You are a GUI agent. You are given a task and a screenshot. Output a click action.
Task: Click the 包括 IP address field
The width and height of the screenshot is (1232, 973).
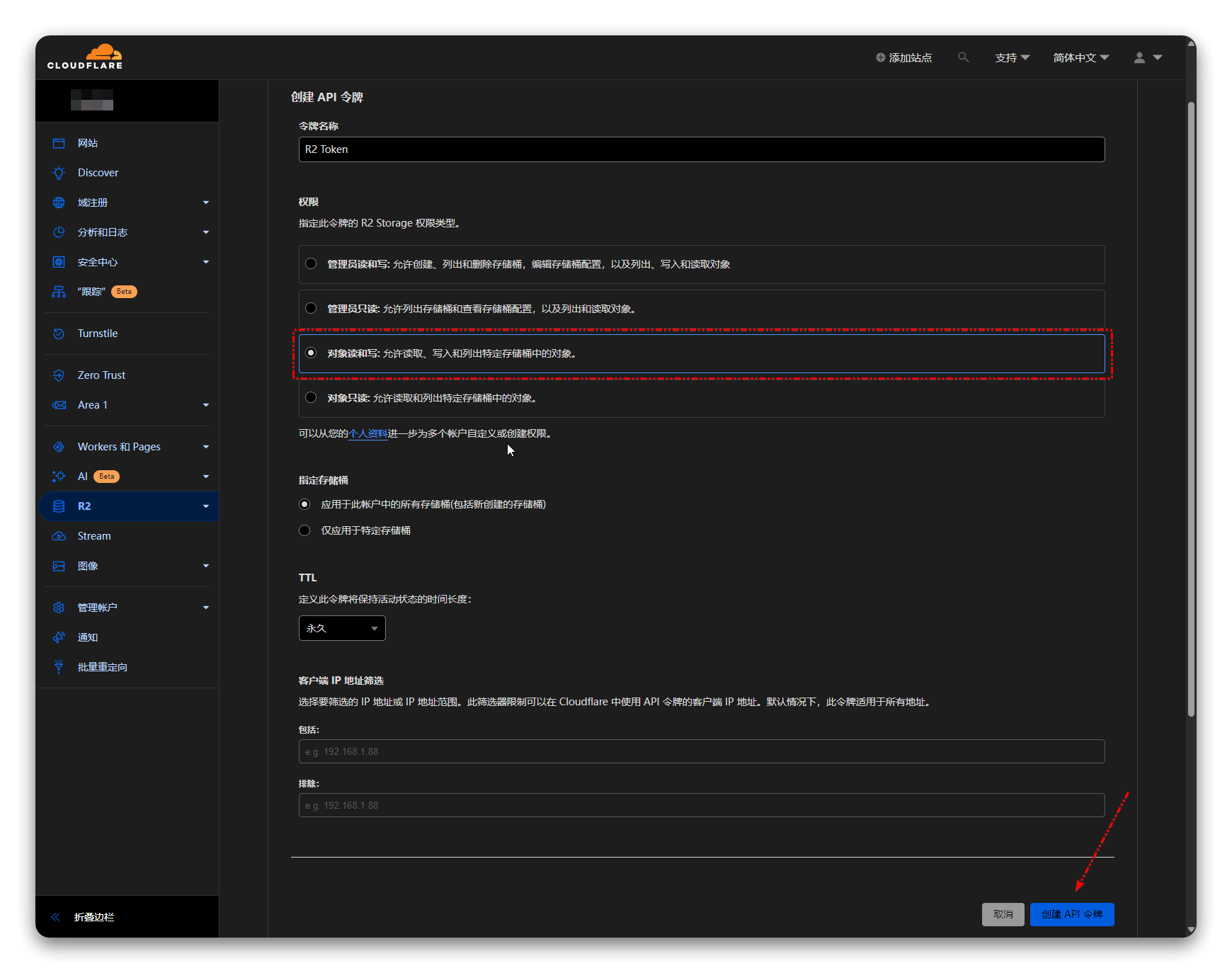tap(702, 751)
